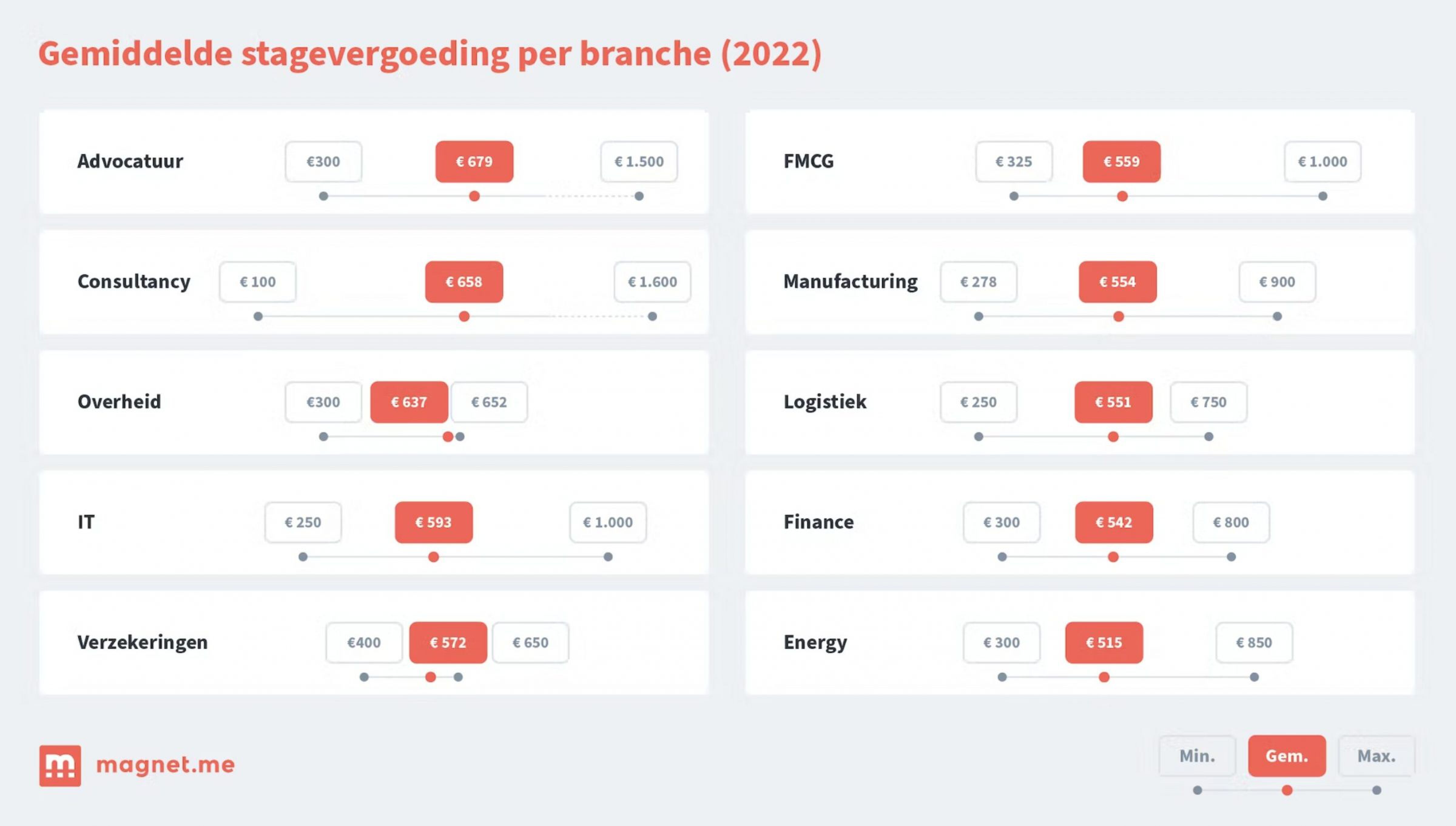The width and height of the screenshot is (1456, 826).
Task: Click the € 515 Energy average badge
Action: [1104, 643]
